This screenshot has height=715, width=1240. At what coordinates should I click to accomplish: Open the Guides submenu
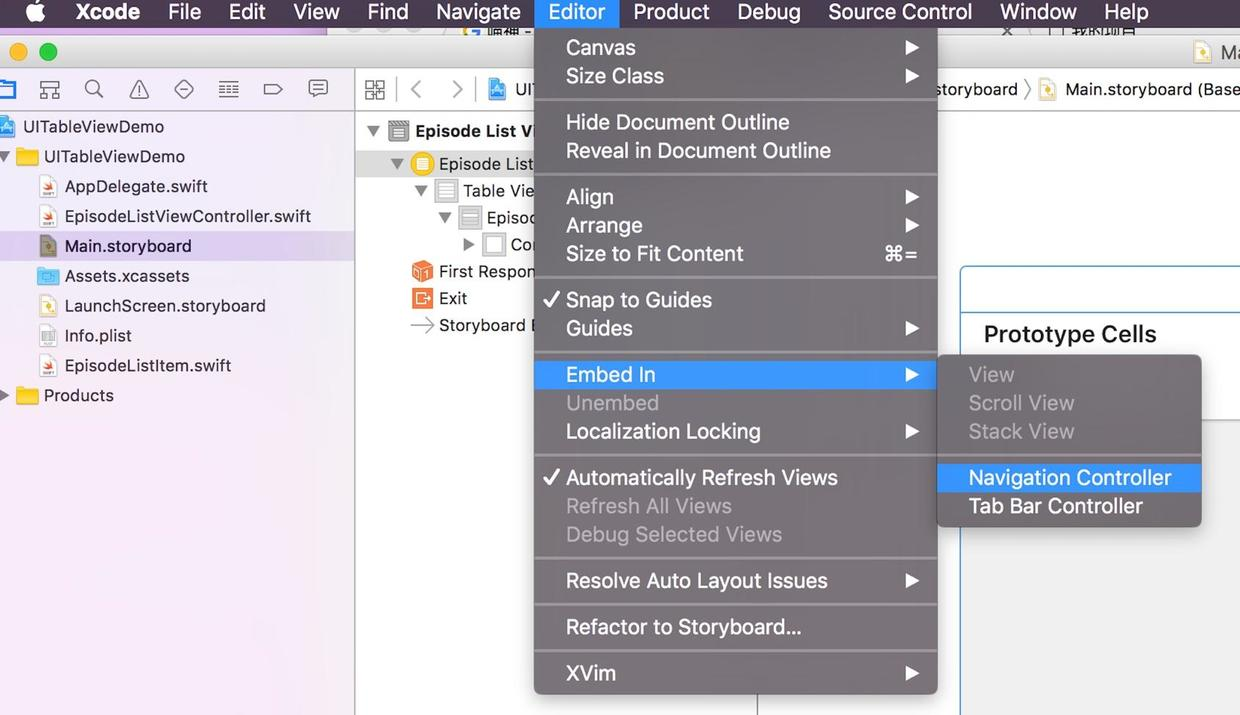point(735,328)
